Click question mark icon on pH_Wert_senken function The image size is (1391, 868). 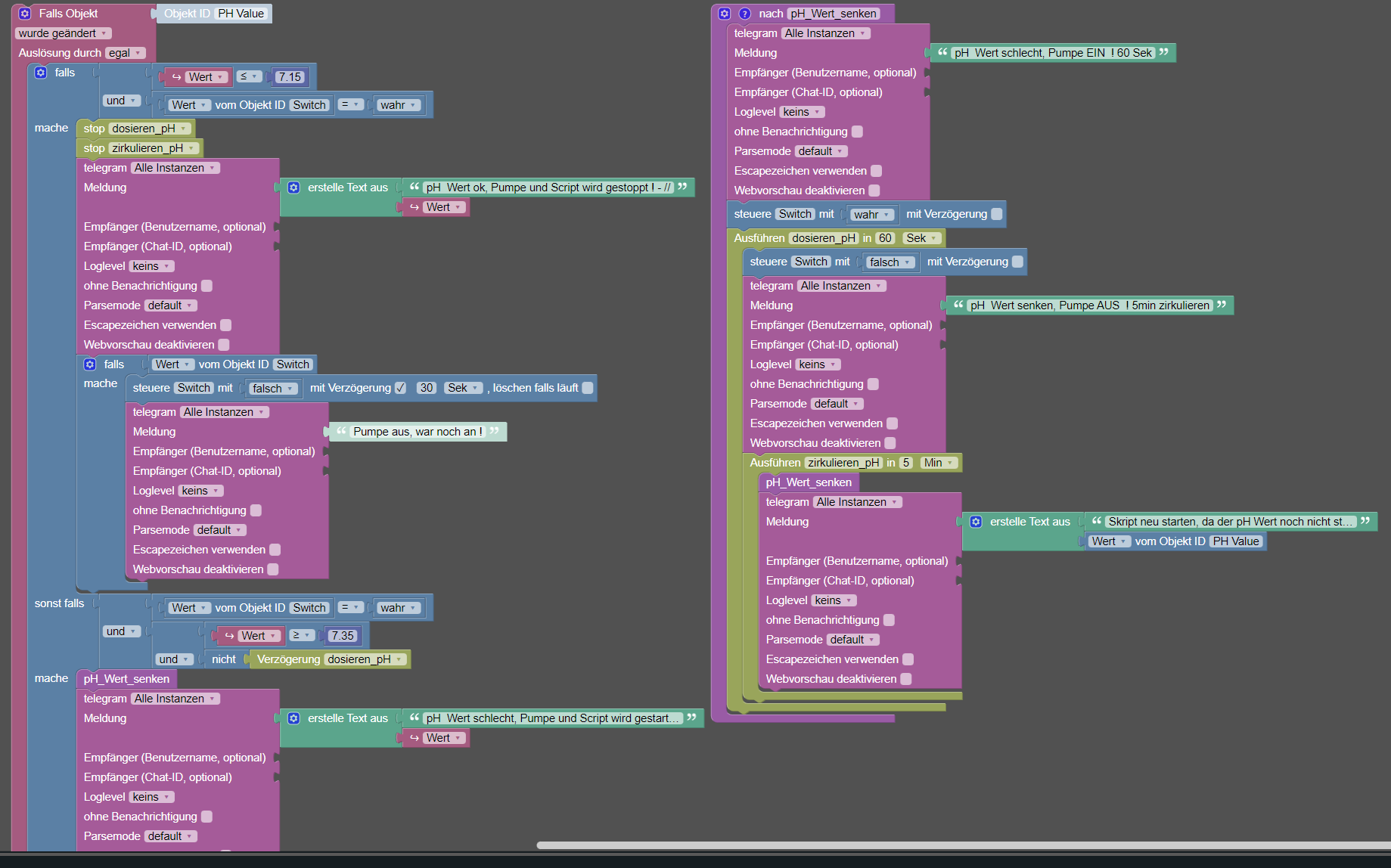point(744,14)
